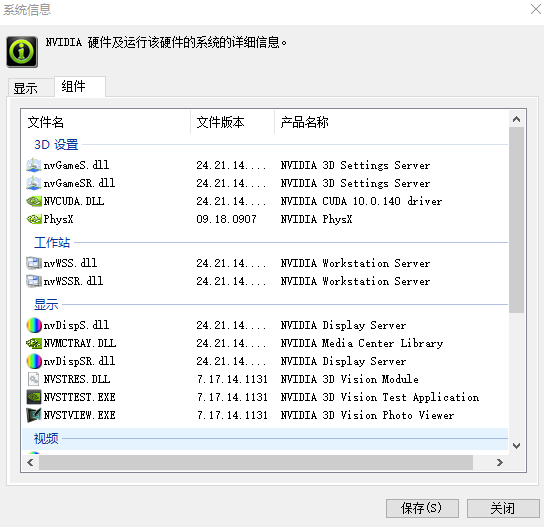Select the nvWSSR.dll file name
The image size is (544, 527).
pos(73,281)
